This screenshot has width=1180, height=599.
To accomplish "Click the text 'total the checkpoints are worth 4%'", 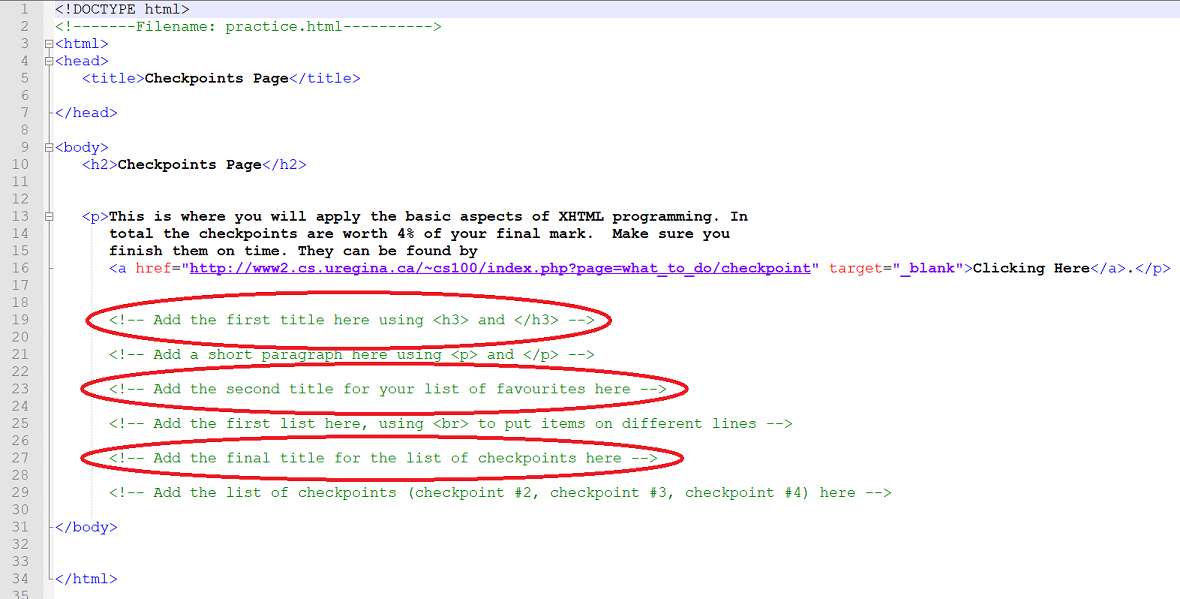I will coord(261,234).
